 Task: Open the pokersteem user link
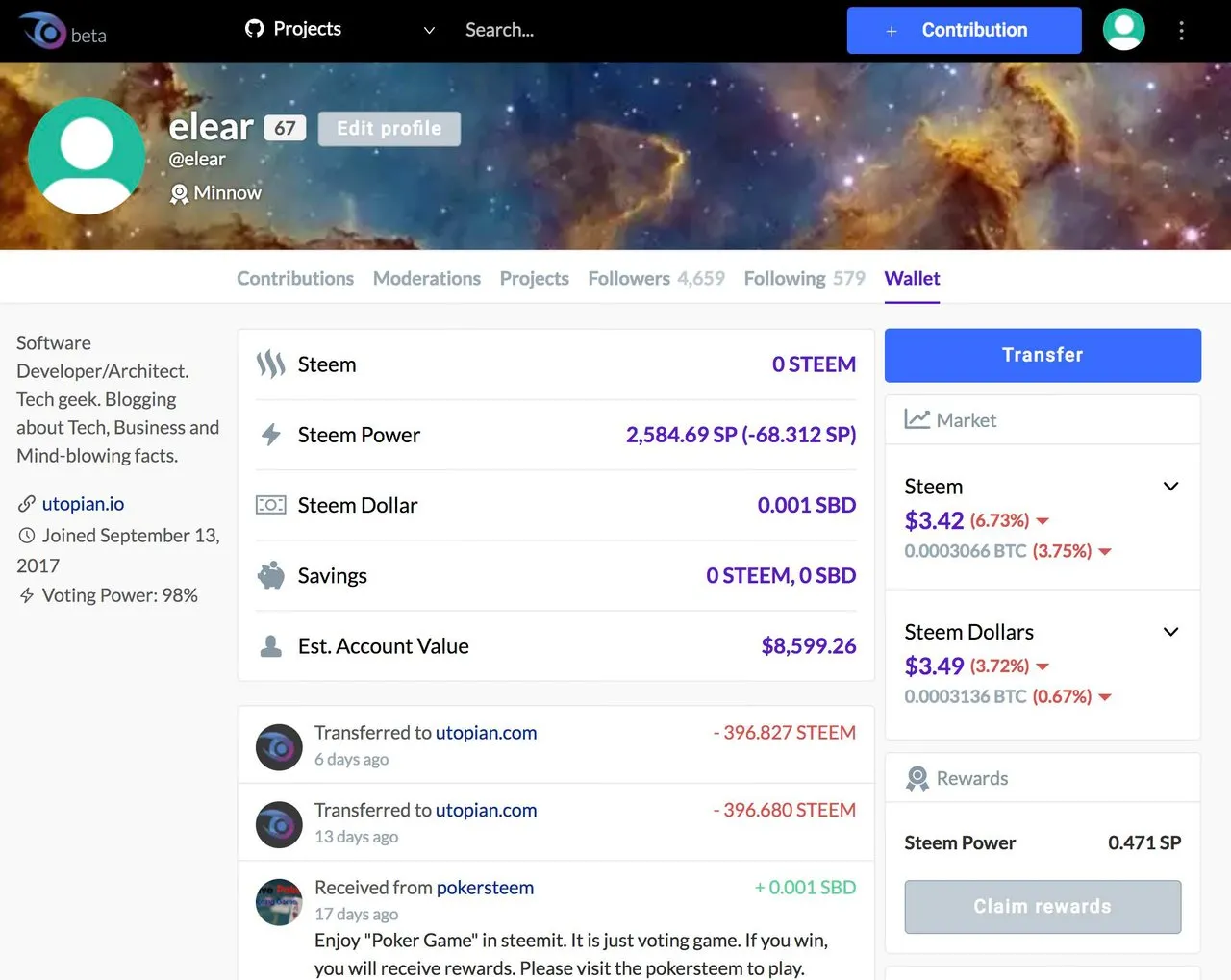pyautogui.click(x=485, y=888)
